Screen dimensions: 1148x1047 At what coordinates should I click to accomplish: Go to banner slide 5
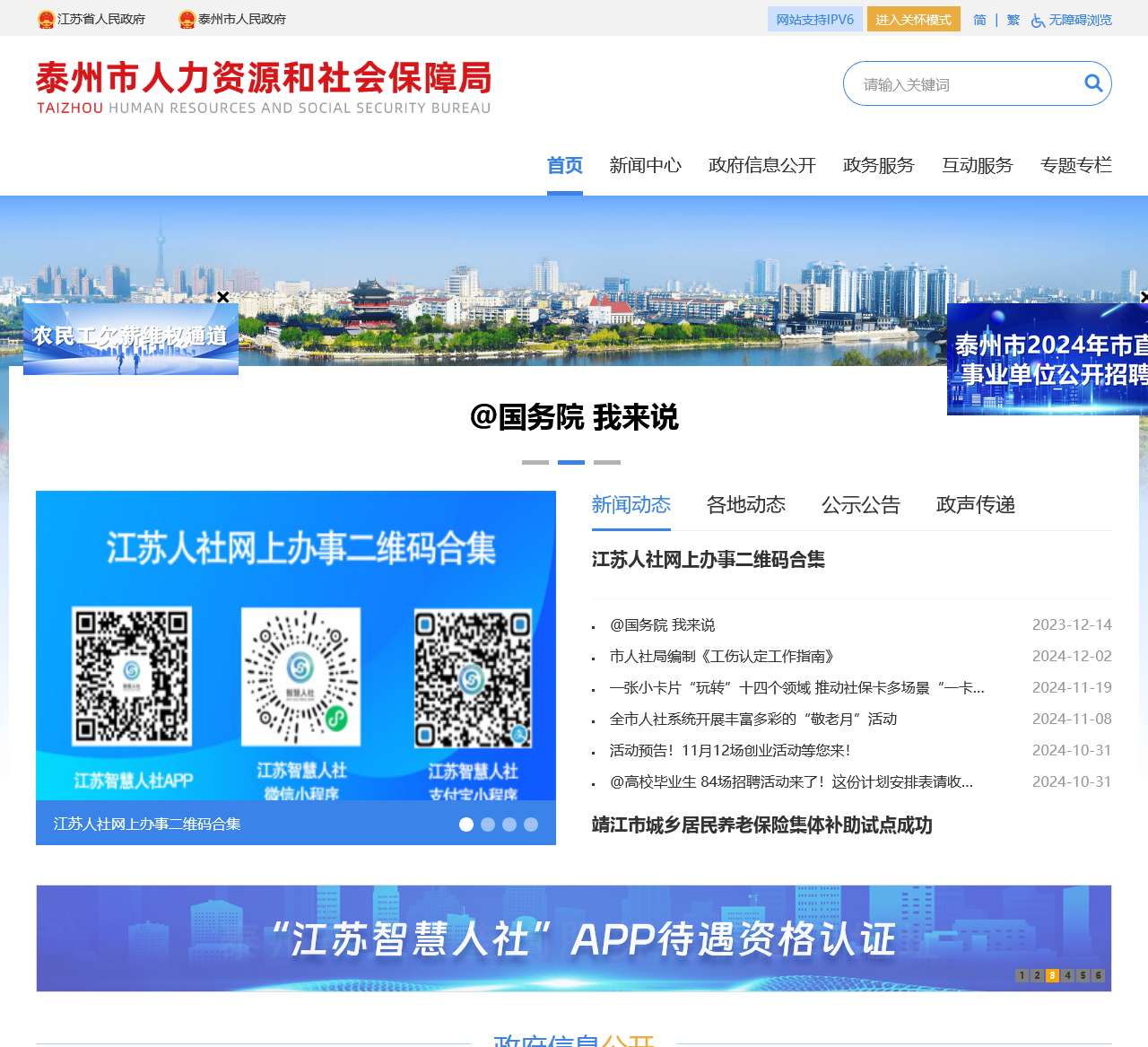click(1083, 975)
